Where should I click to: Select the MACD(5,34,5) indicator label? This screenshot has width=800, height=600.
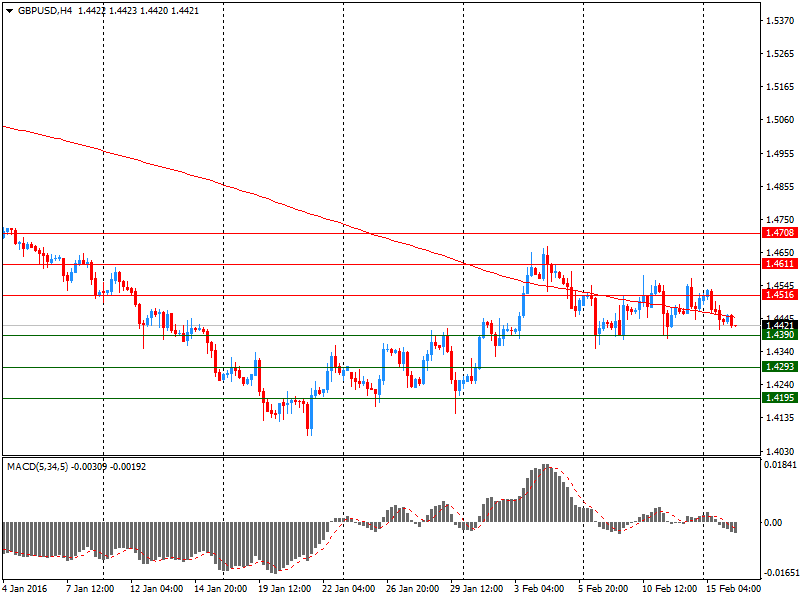pos(37,467)
